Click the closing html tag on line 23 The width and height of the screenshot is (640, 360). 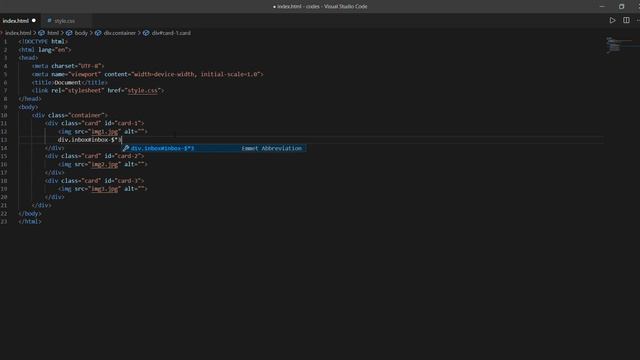30,222
